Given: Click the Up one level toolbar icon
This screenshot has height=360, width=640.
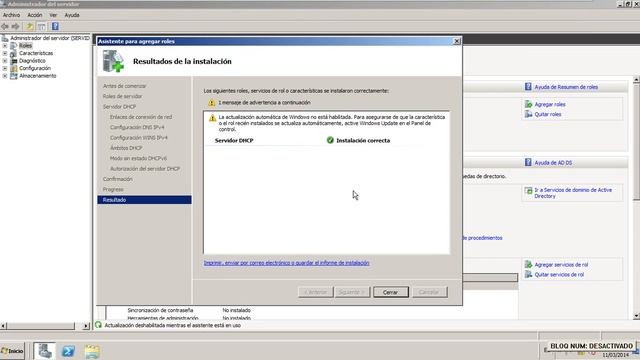Looking at the screenshot, I should pos(30,27).
